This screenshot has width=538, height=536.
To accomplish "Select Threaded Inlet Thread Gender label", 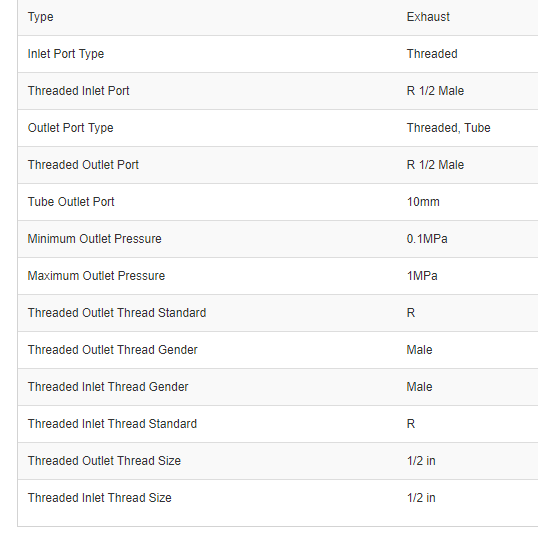I will tap(108, 387).
